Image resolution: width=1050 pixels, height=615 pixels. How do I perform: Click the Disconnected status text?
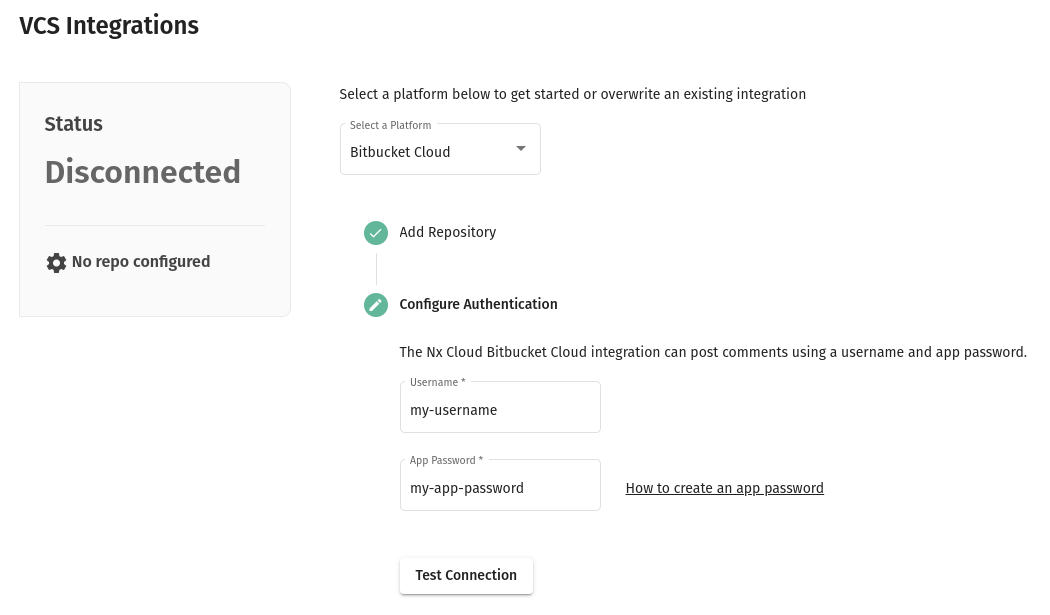tap(142, 172)
